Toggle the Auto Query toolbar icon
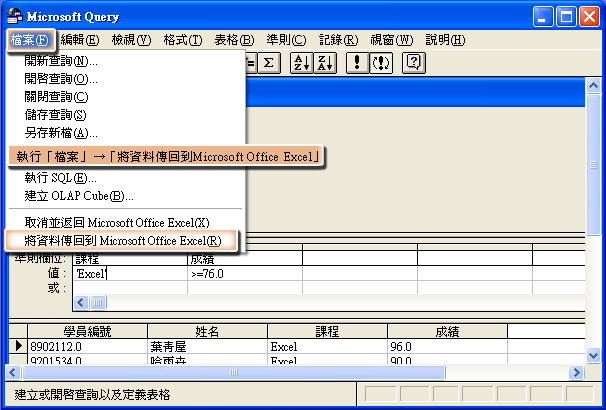 coord(381,64)
